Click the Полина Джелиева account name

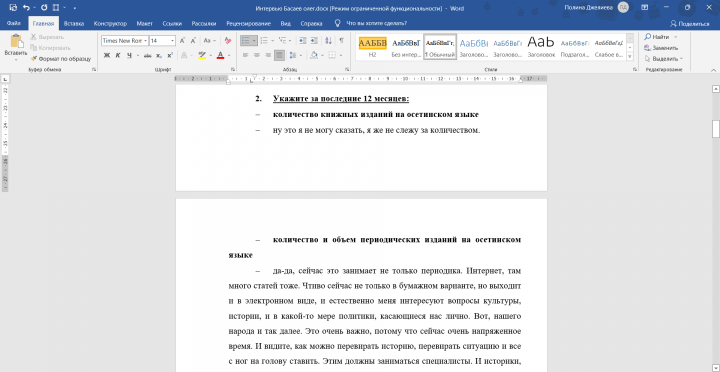(x=589, y=7)
